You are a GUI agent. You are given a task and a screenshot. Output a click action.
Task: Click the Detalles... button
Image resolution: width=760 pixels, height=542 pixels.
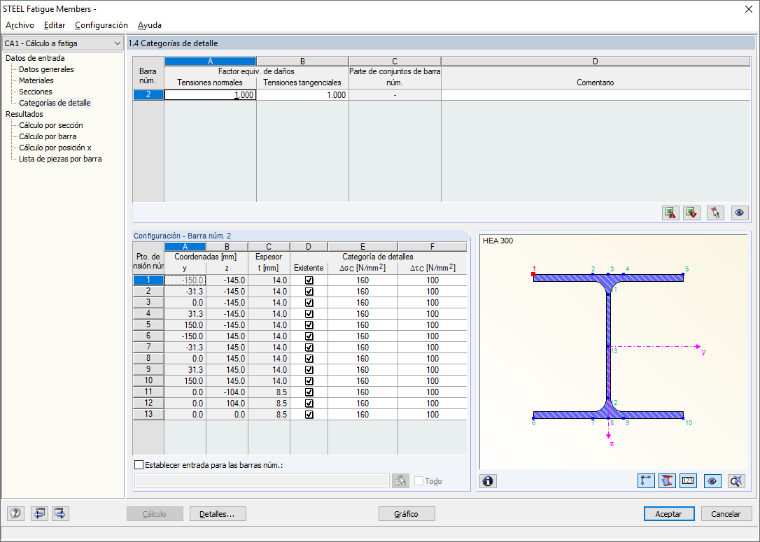(218, 514)
